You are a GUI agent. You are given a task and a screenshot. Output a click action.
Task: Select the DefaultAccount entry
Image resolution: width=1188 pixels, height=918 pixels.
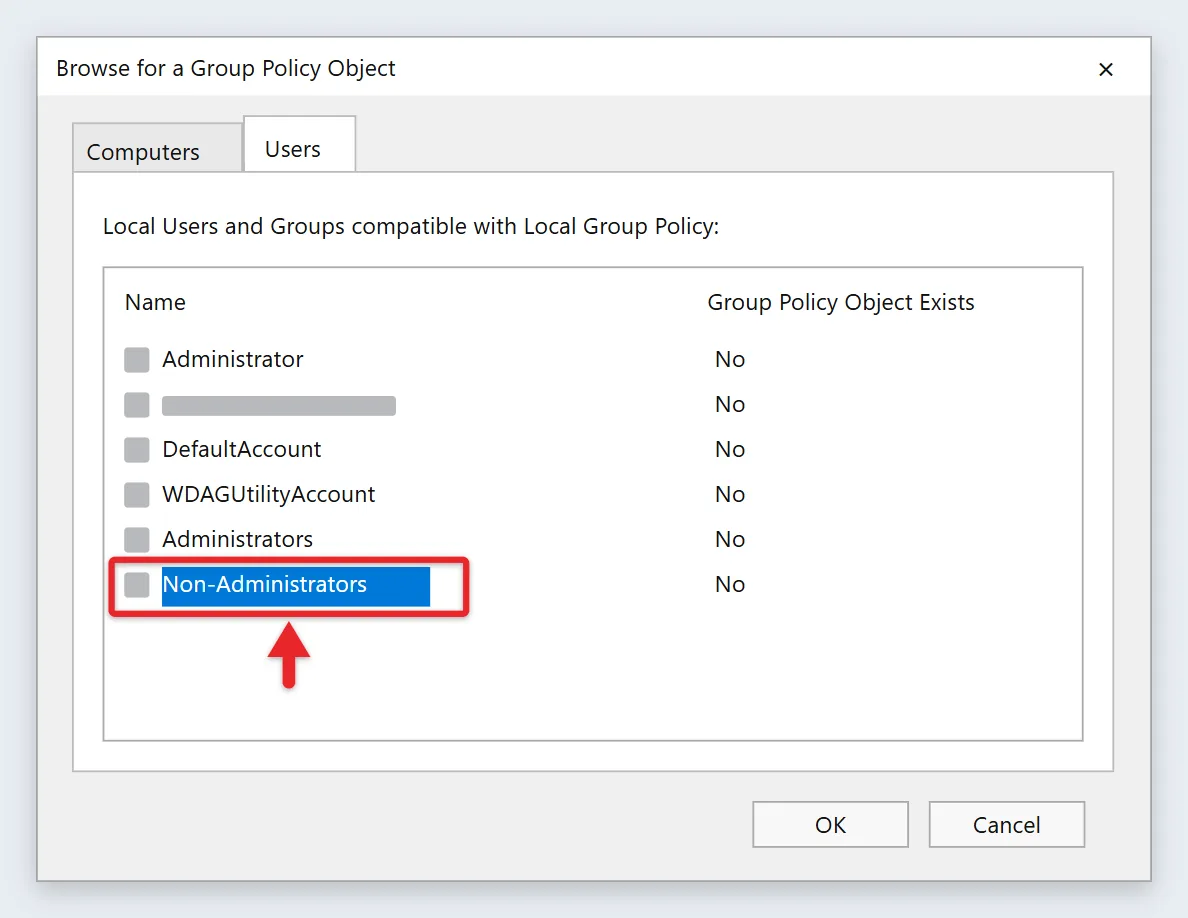[242, 449]
